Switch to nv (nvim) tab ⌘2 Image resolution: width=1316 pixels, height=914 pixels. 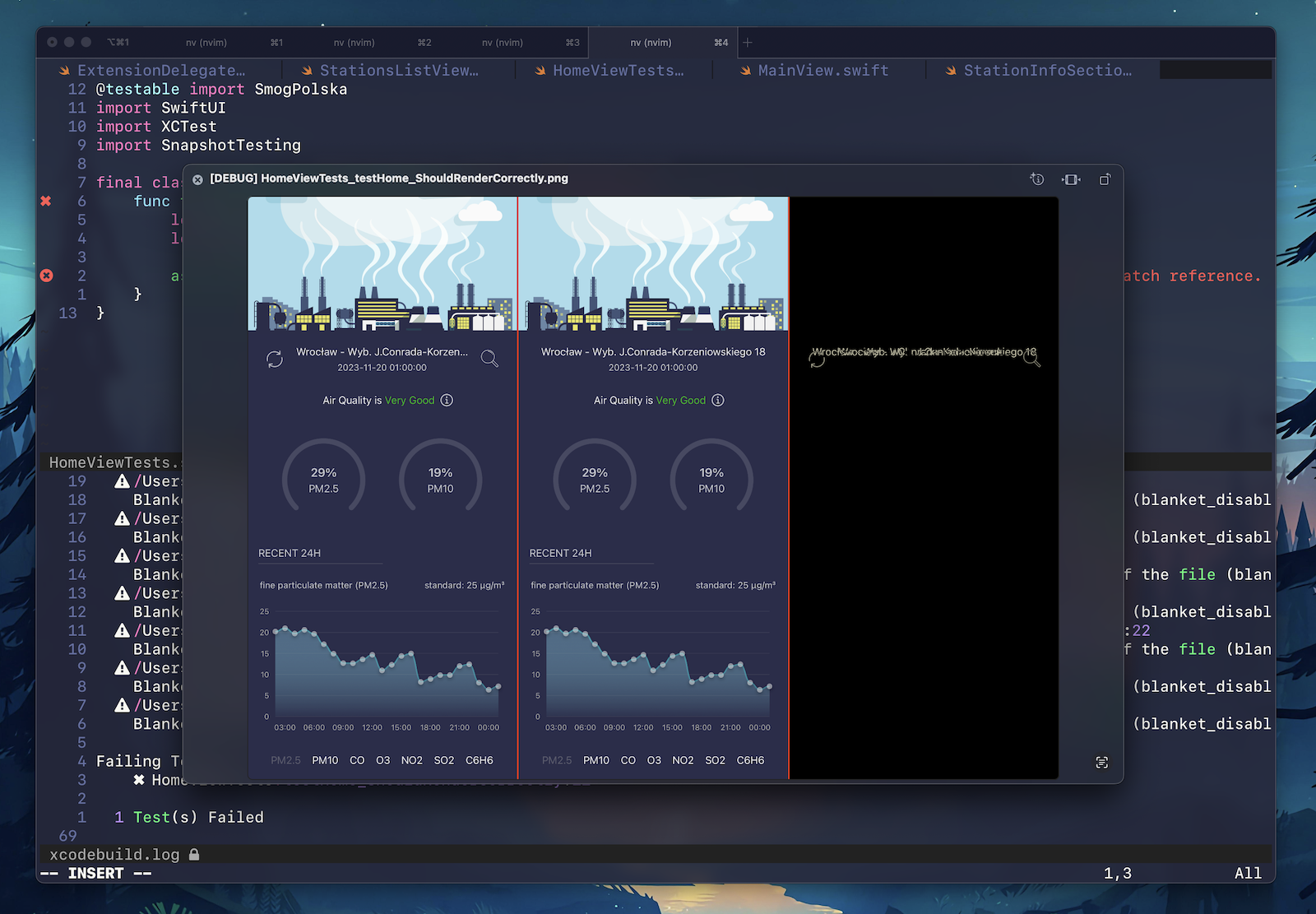click(367, 42)
